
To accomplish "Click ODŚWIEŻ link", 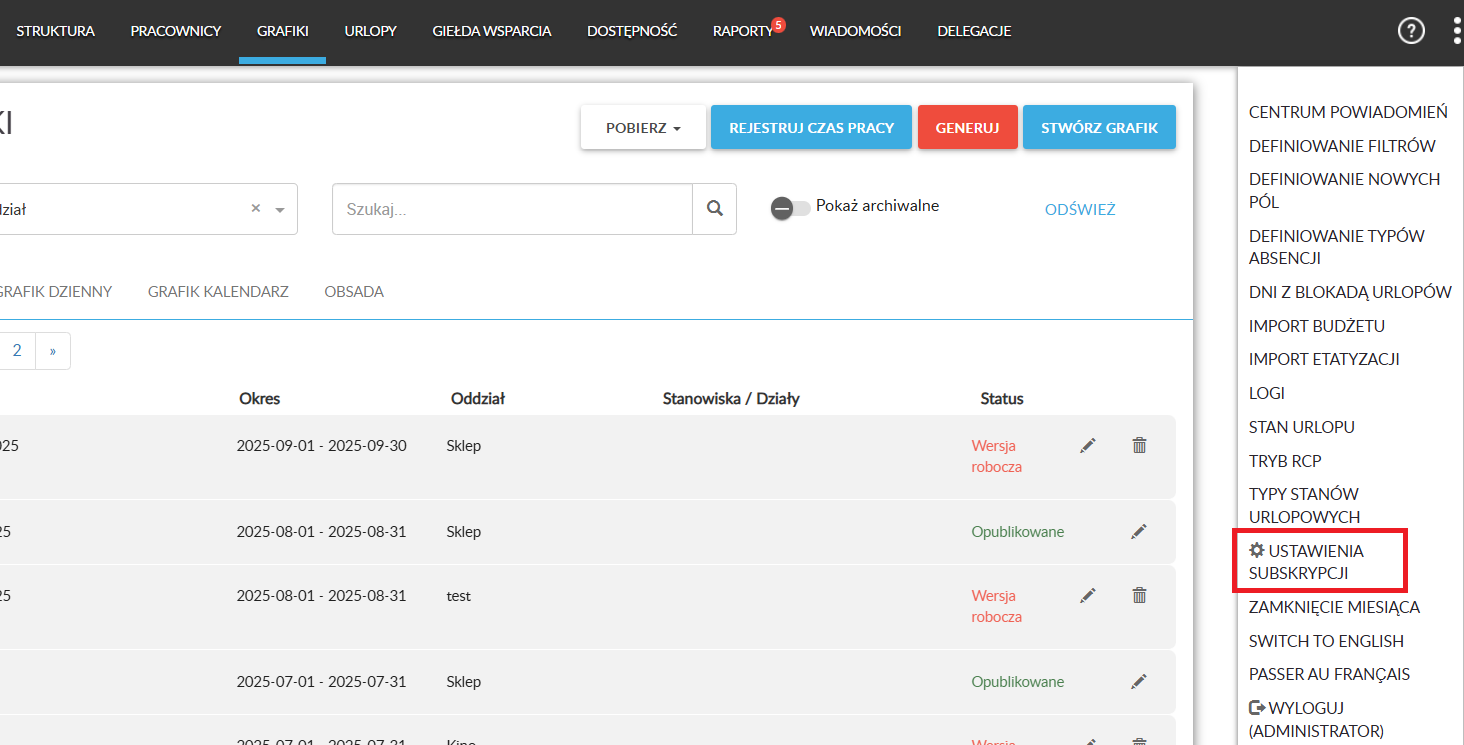I will coord(1080,209).
